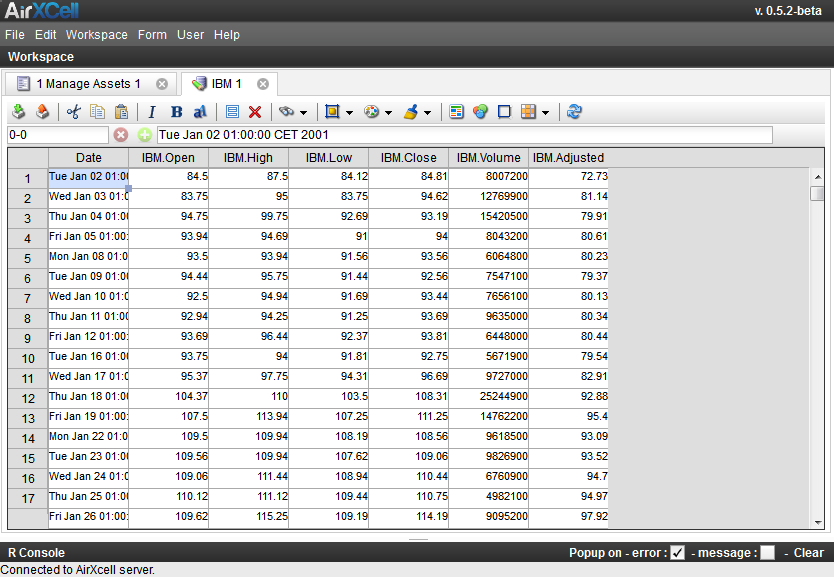
Task: Click the empty square outline icon
Action: point(504,112)
